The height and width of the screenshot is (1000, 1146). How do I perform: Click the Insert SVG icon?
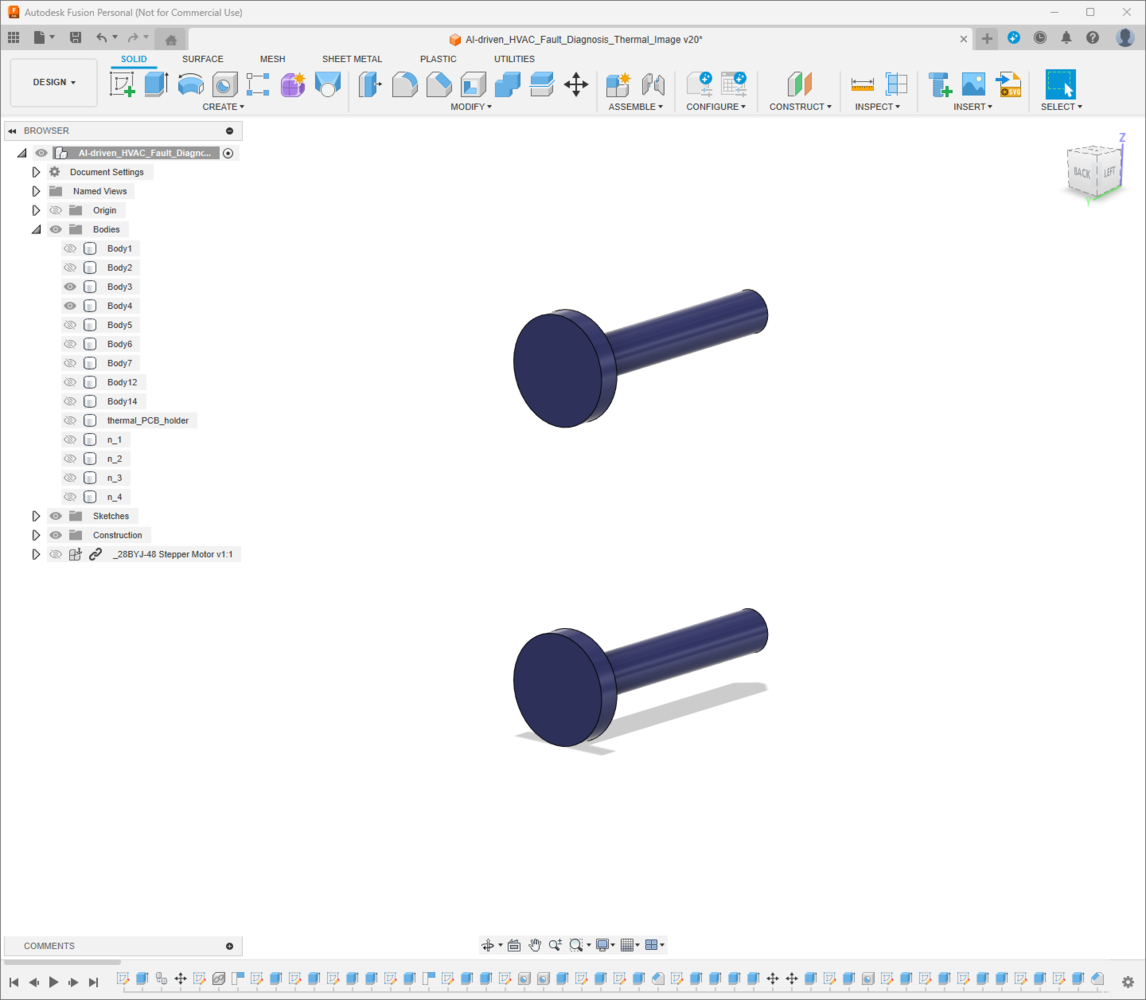click(x=1009, y=84)
